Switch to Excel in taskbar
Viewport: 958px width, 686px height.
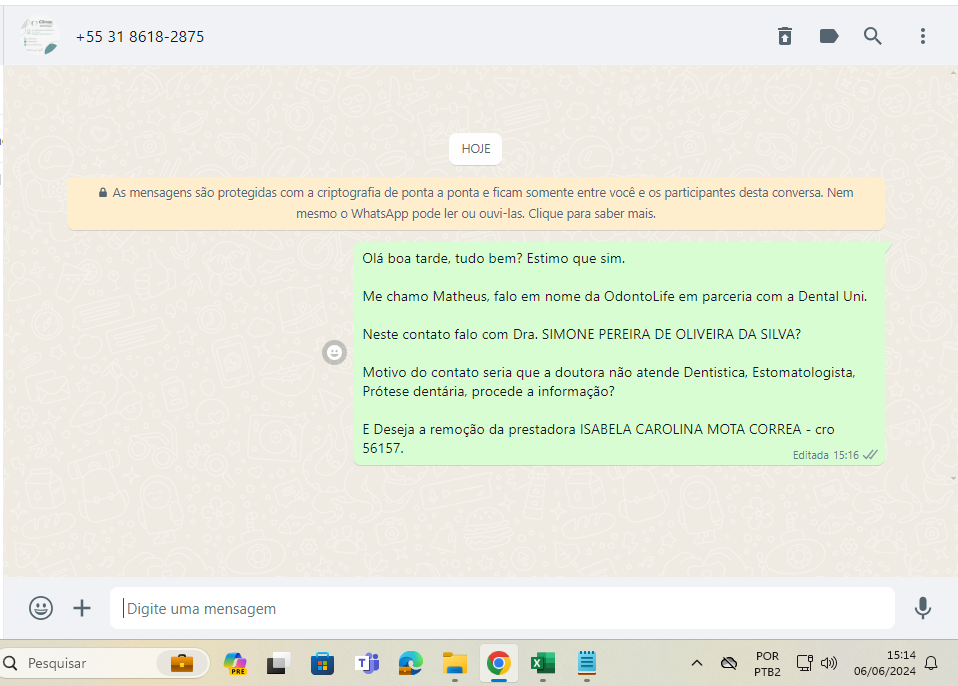[543, 663]
